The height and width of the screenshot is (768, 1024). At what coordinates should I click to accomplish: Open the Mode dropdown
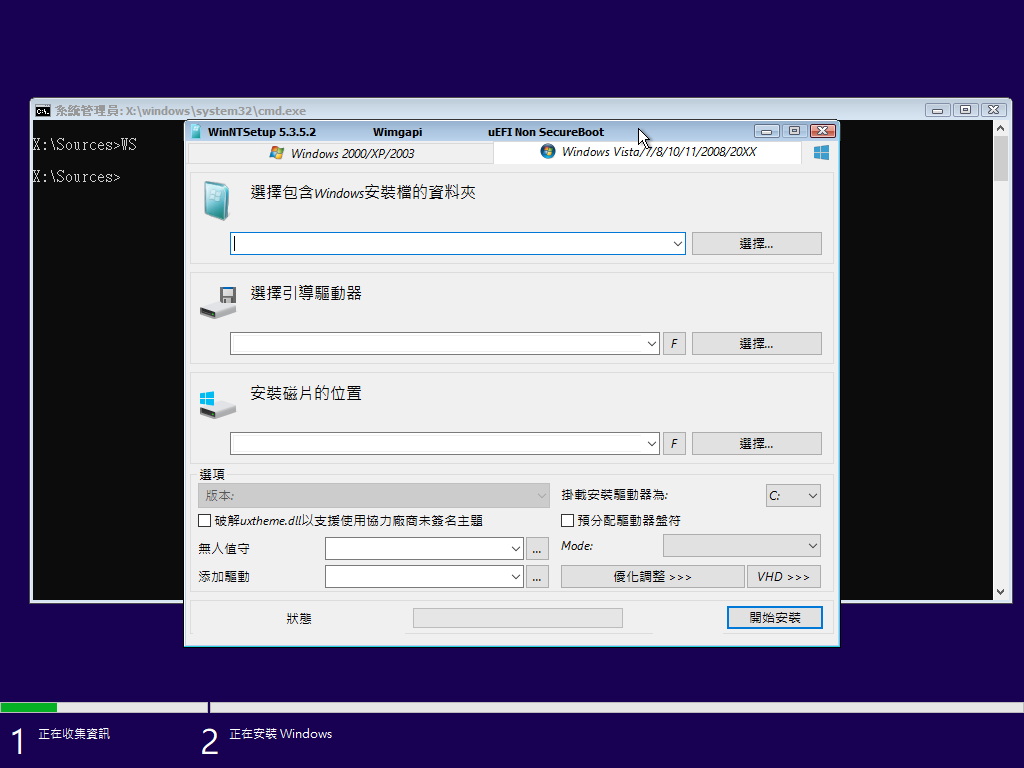(x=742, y=545)
